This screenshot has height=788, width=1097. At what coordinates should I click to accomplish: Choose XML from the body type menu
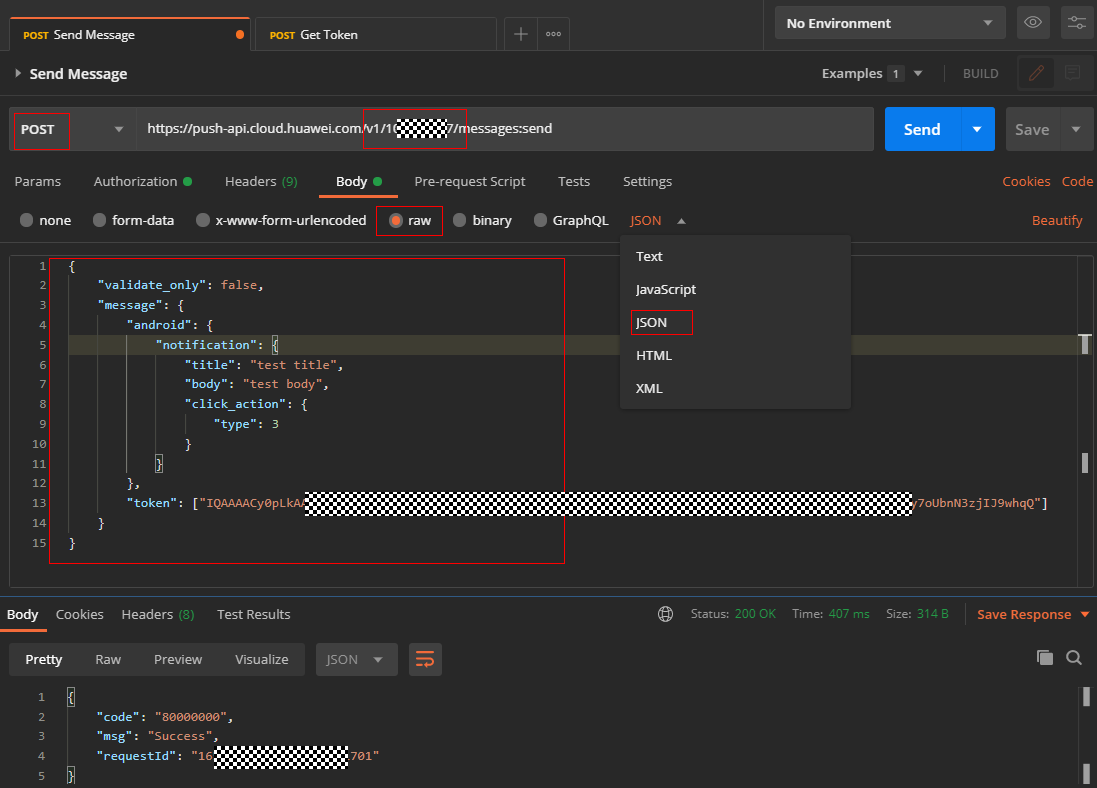649,388
